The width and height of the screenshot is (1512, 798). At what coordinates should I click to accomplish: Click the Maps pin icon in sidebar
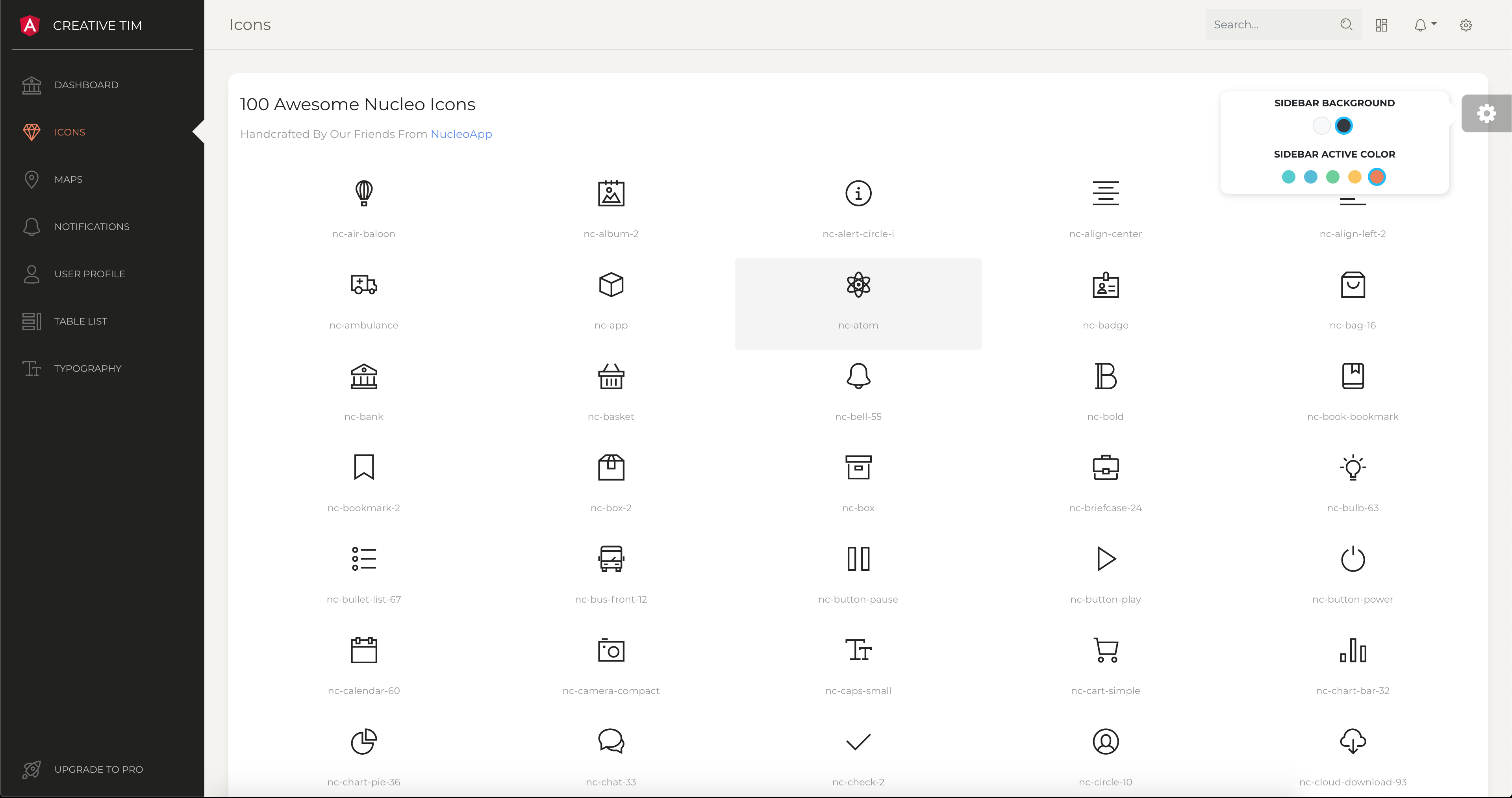31,180
